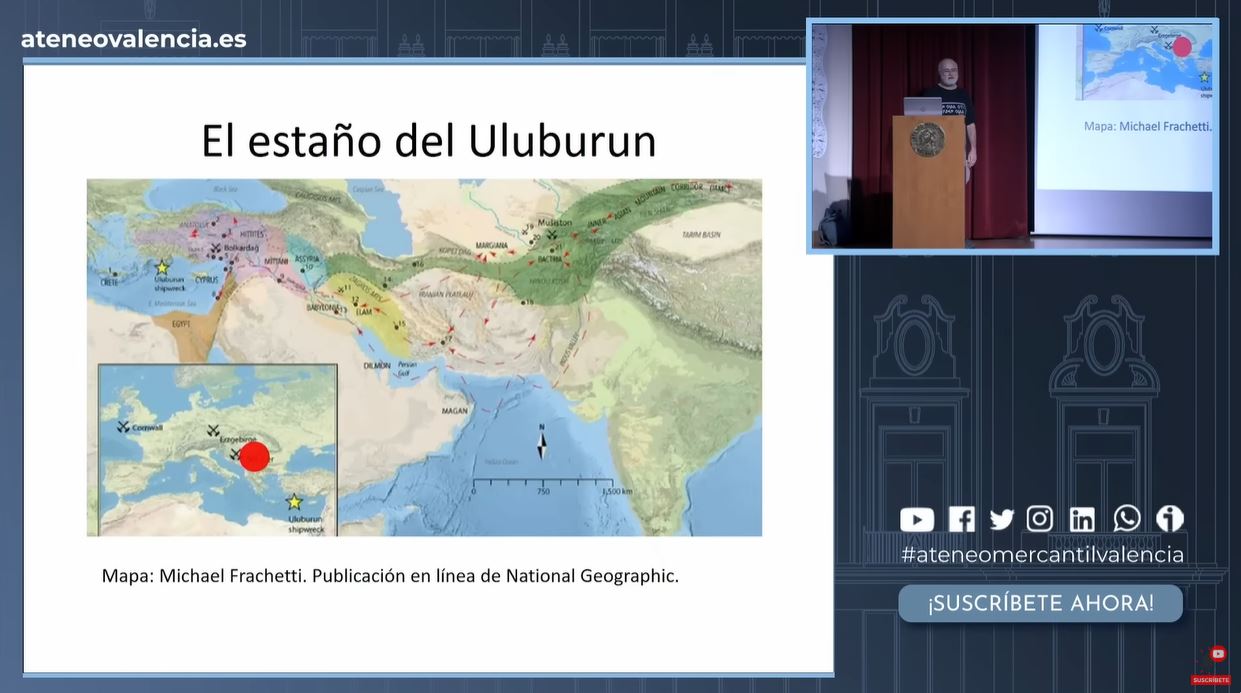Click the #ateneomercantilvalencia hashtag
Screen dimensions: 1241x693
[x=1042, y=555]
